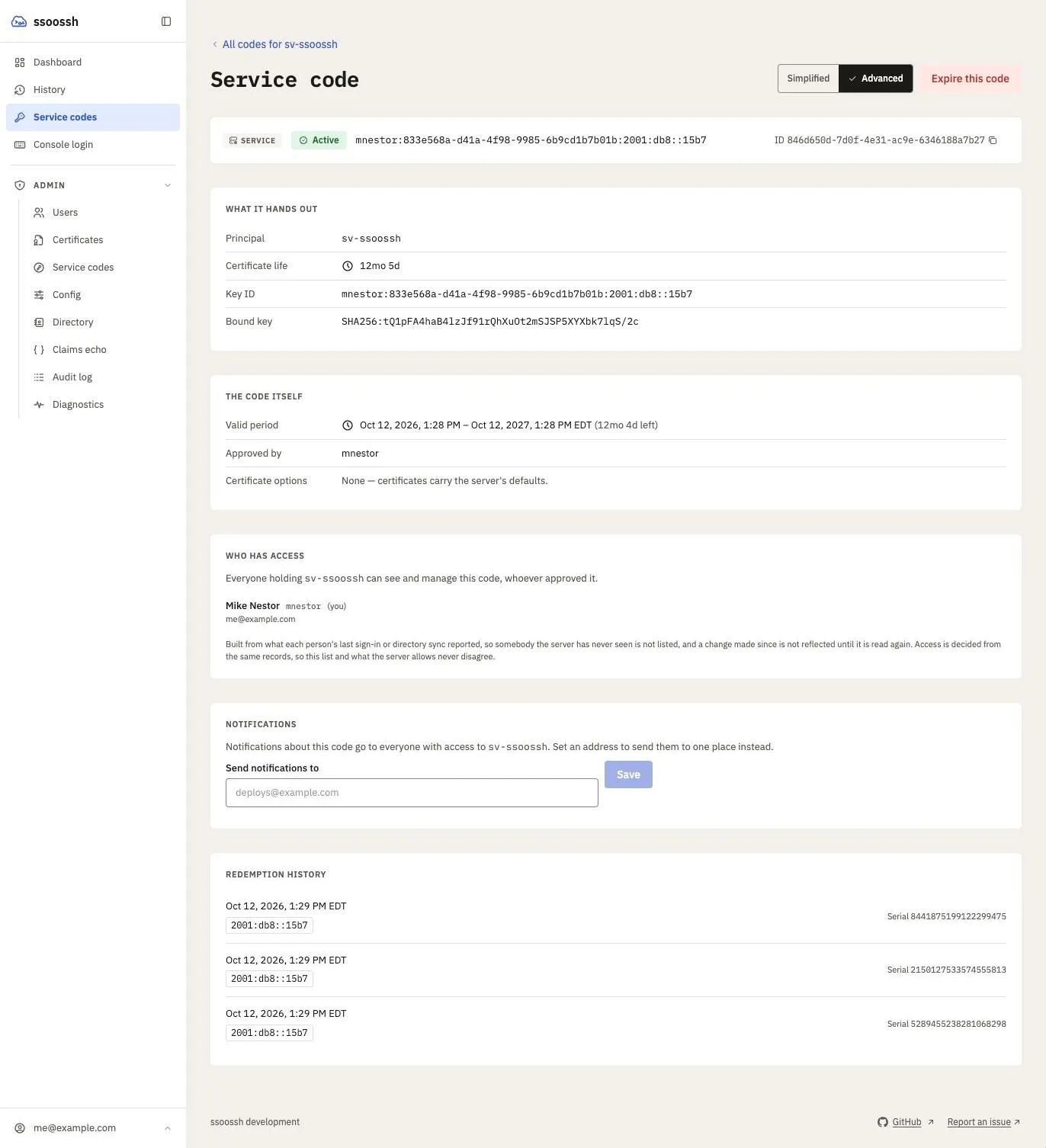
Task: Switch to Simplified view
Action: point(808,79)
